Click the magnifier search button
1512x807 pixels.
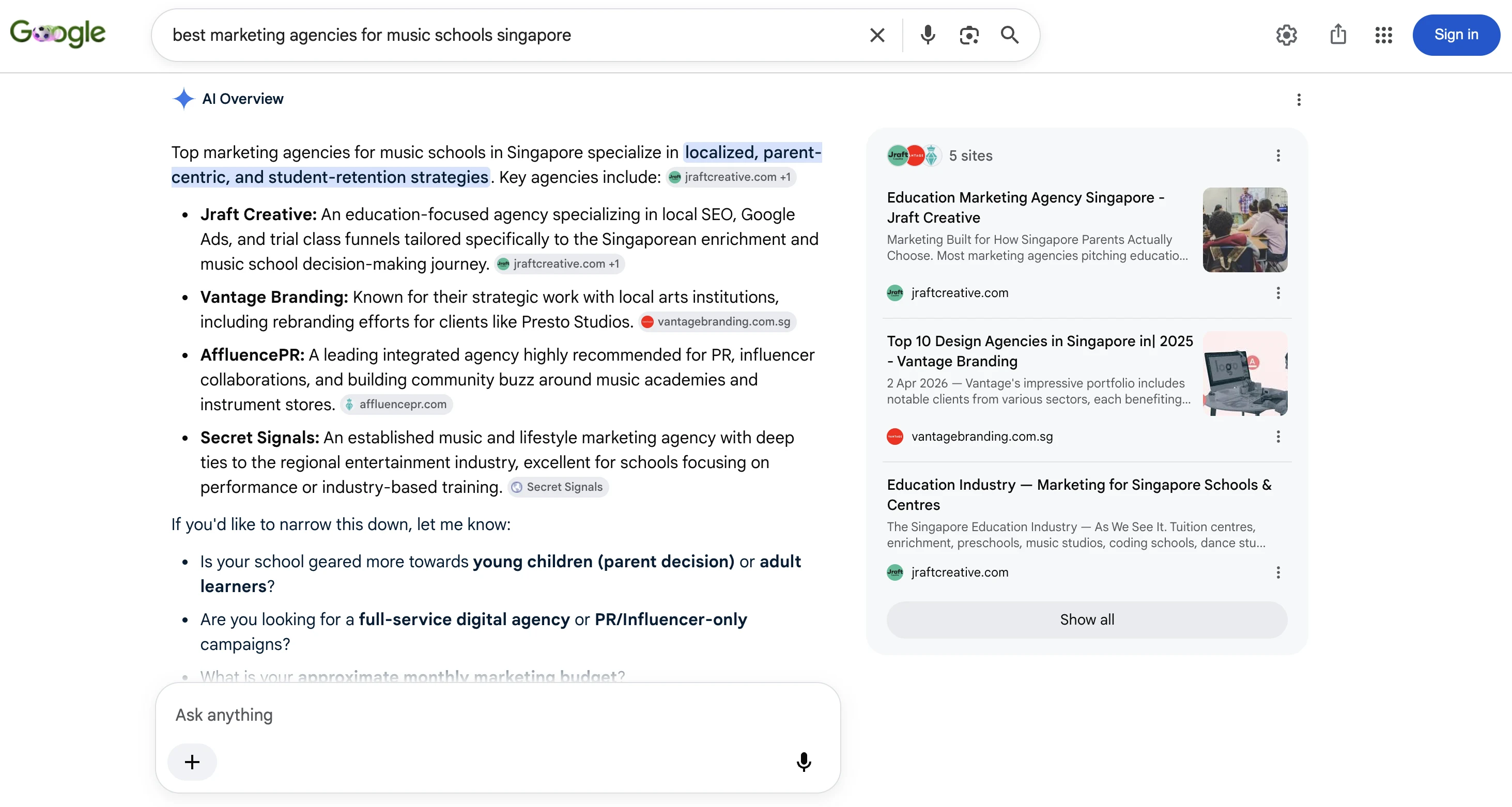(x=1010, y=35)
